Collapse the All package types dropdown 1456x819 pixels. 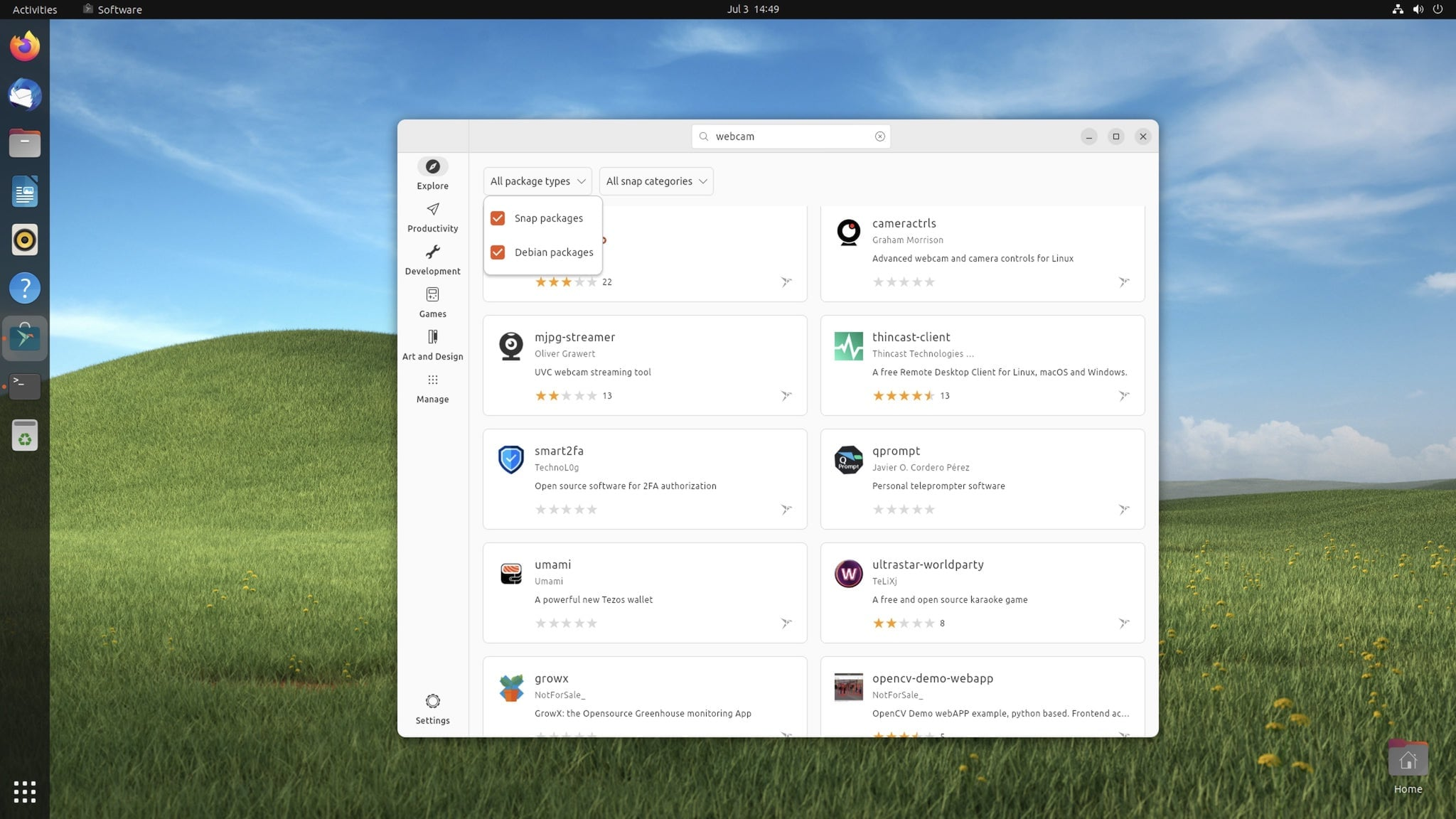537,181
